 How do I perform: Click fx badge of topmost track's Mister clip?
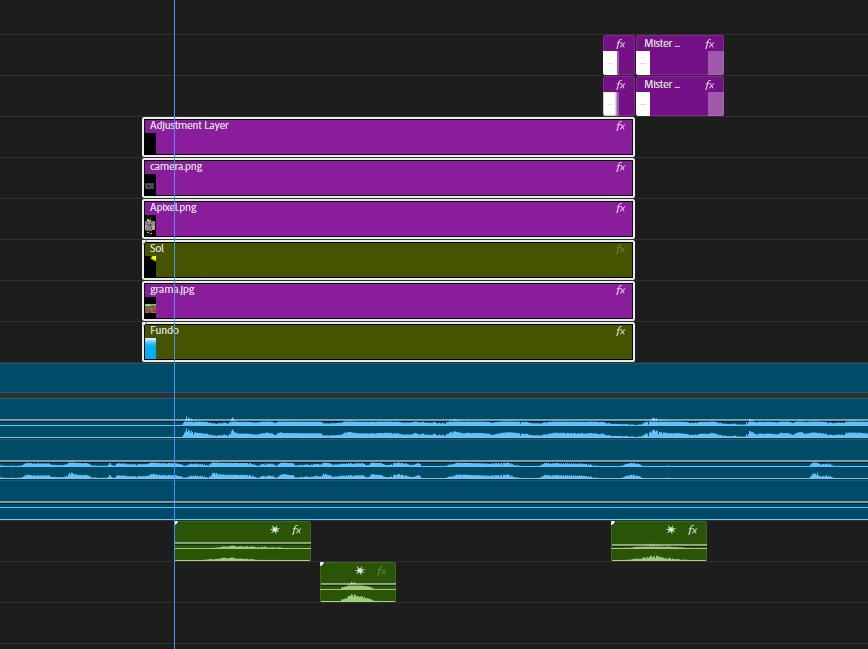(710, 44)
